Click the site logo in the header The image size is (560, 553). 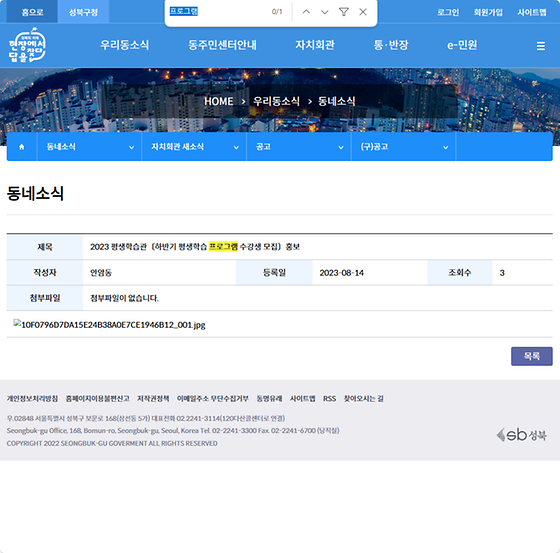point(27,45)
